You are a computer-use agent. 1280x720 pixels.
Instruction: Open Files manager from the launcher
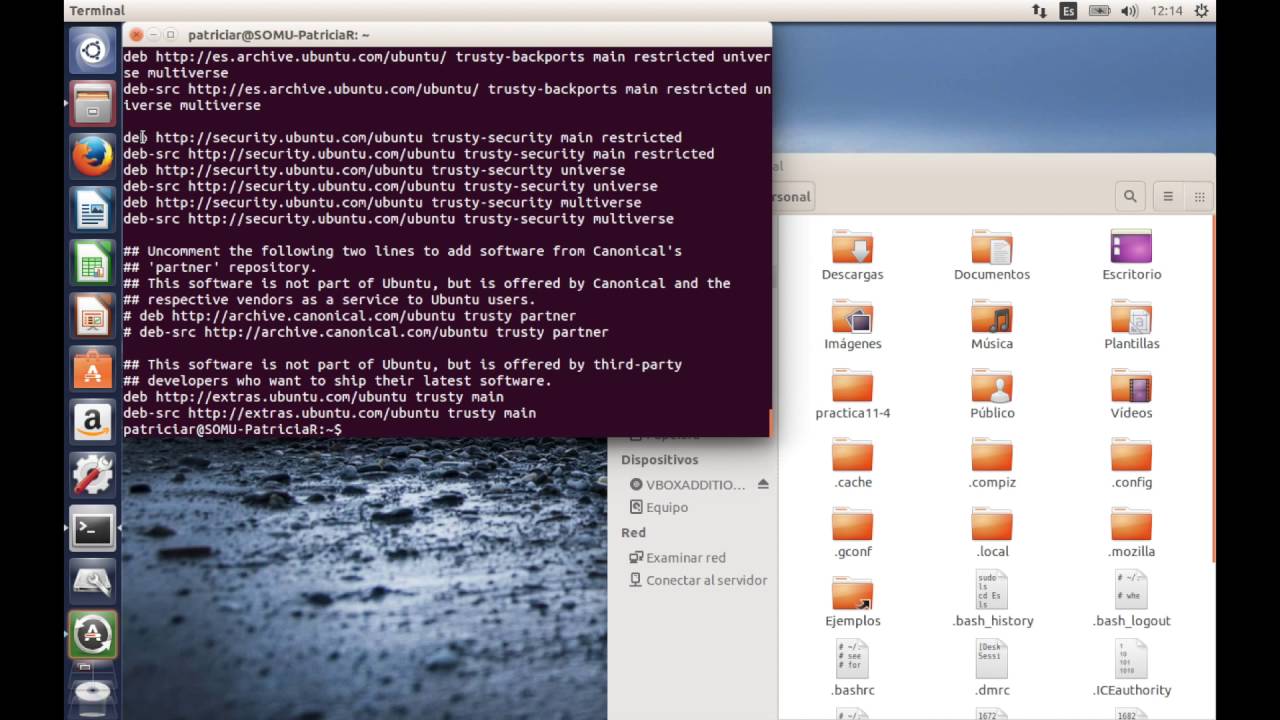(x=92, y=102)
